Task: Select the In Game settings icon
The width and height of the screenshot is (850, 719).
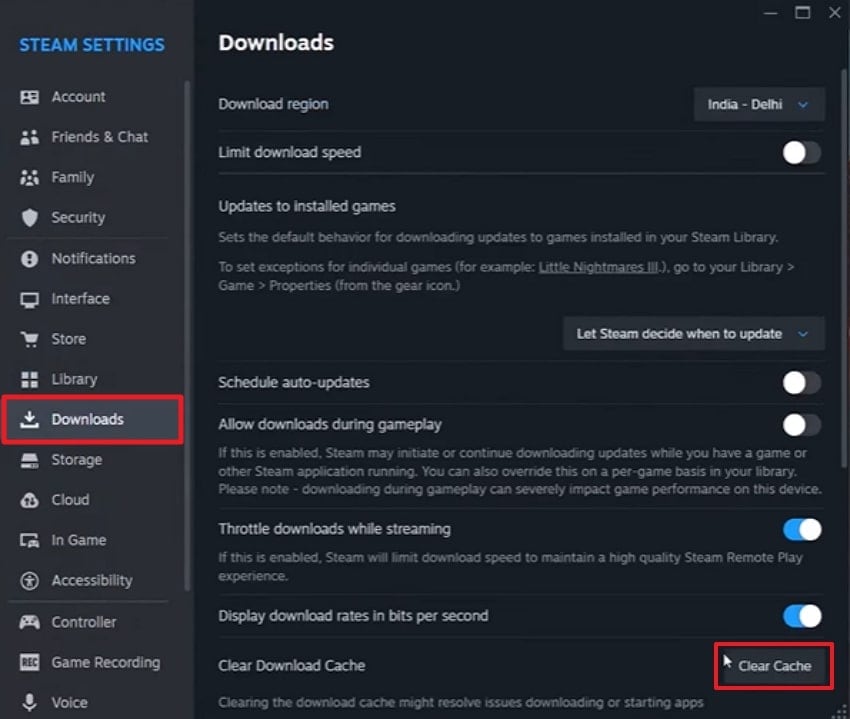Action: point(30,540)
